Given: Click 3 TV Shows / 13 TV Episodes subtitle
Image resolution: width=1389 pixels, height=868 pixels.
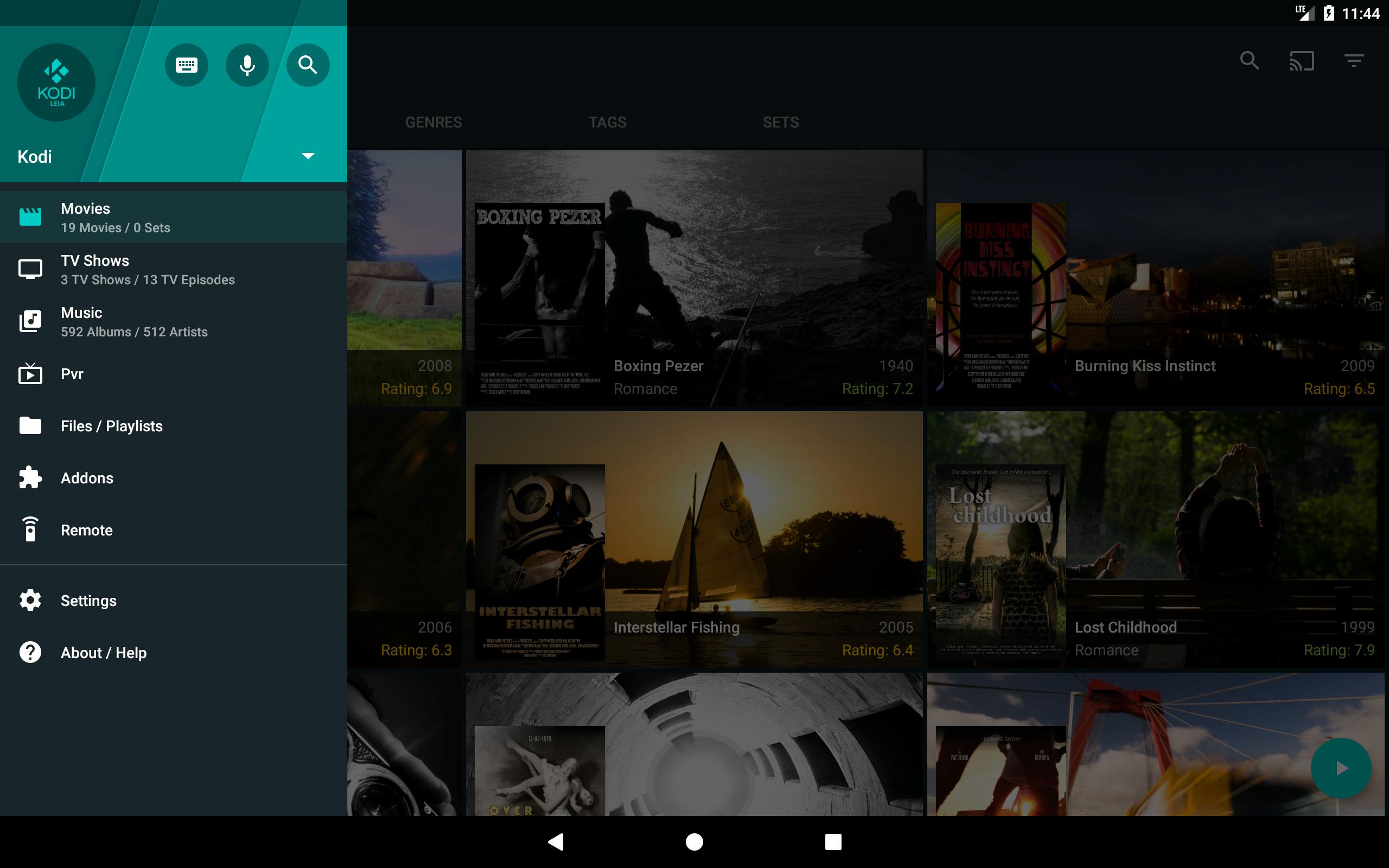Looking at the screenshot, I should point(148,280).
